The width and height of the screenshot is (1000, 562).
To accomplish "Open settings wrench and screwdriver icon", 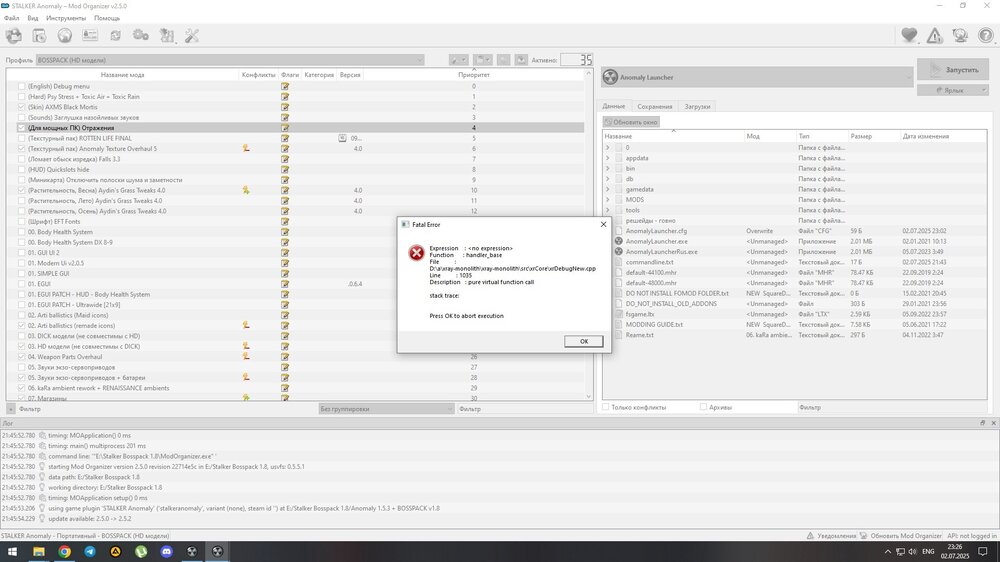I will pyautogui.click(x=192, y=36).
